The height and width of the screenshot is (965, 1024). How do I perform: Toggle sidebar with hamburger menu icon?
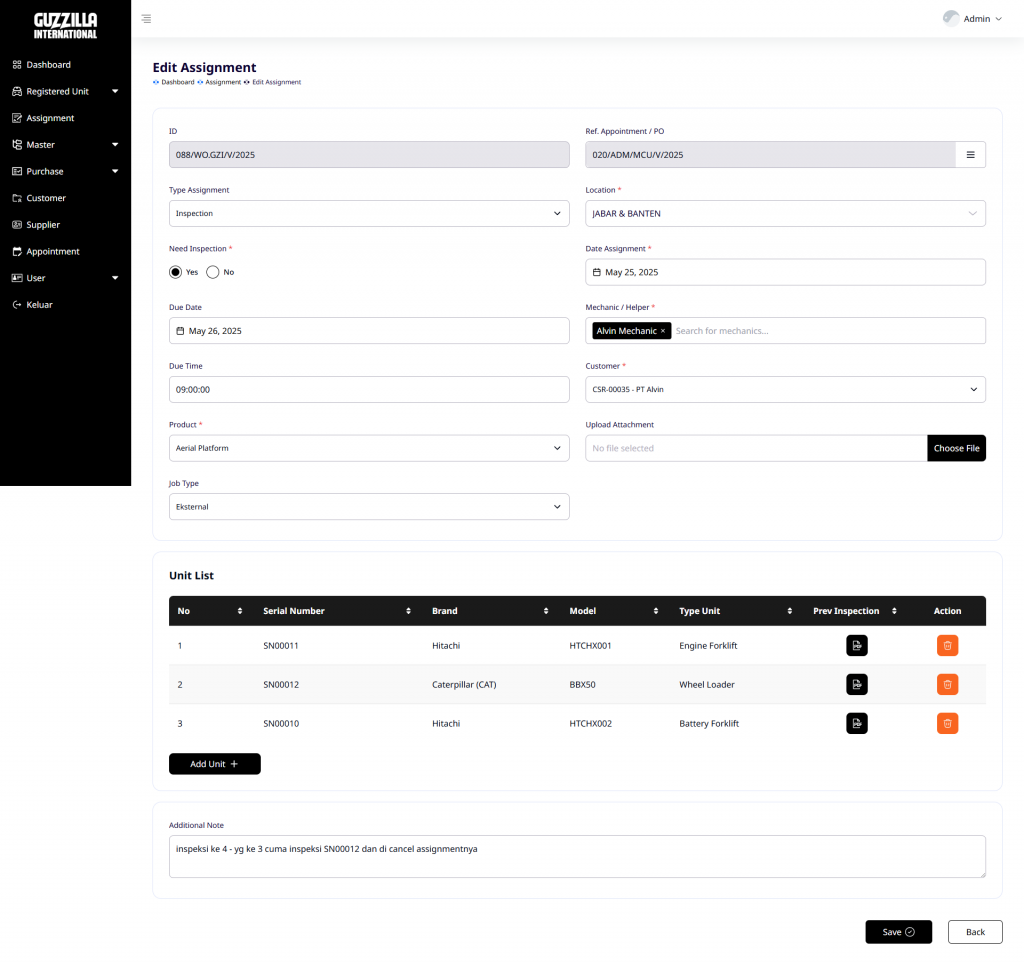[146, 19]
